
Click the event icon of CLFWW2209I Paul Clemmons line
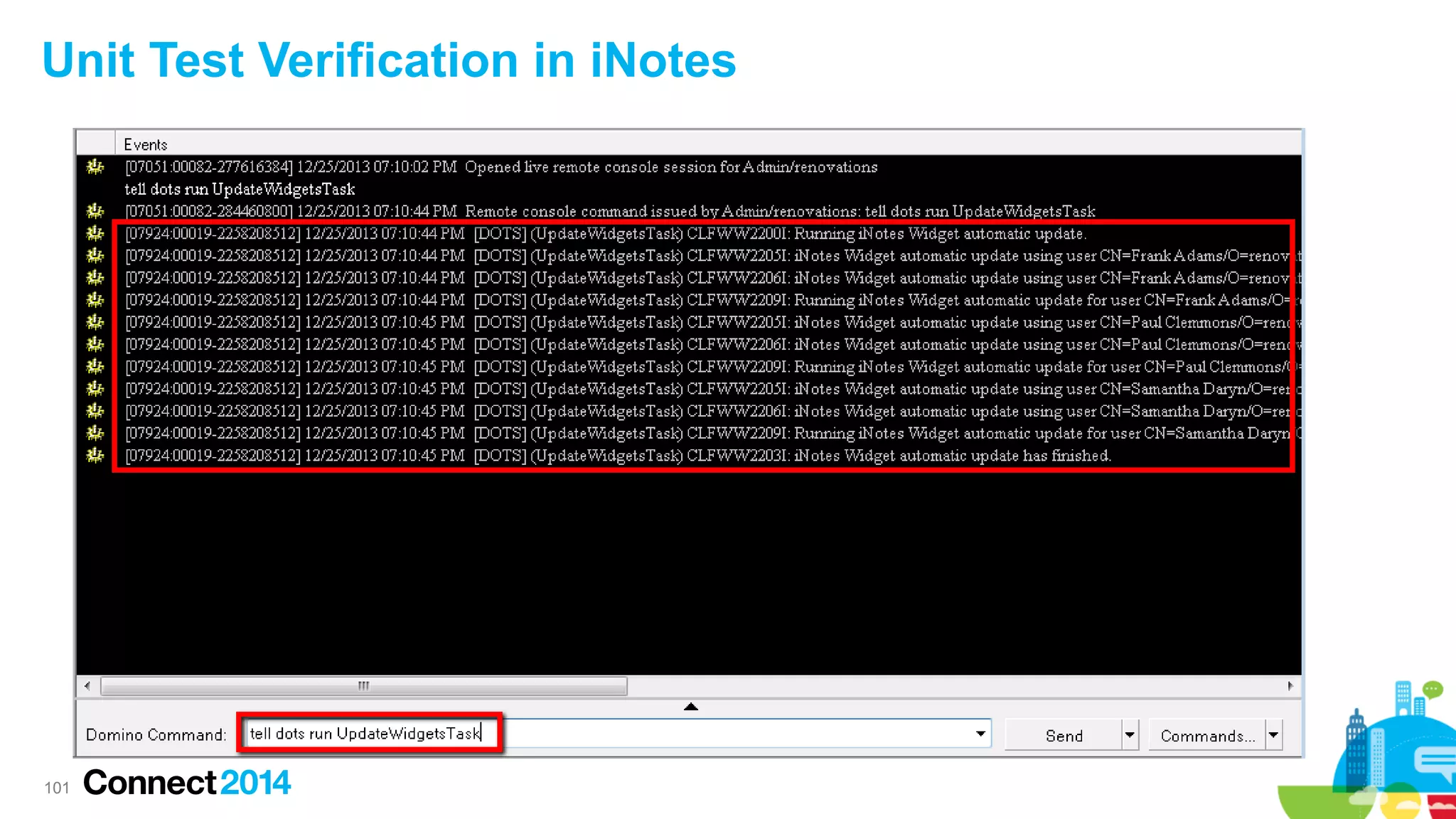[x=95, y=366]
